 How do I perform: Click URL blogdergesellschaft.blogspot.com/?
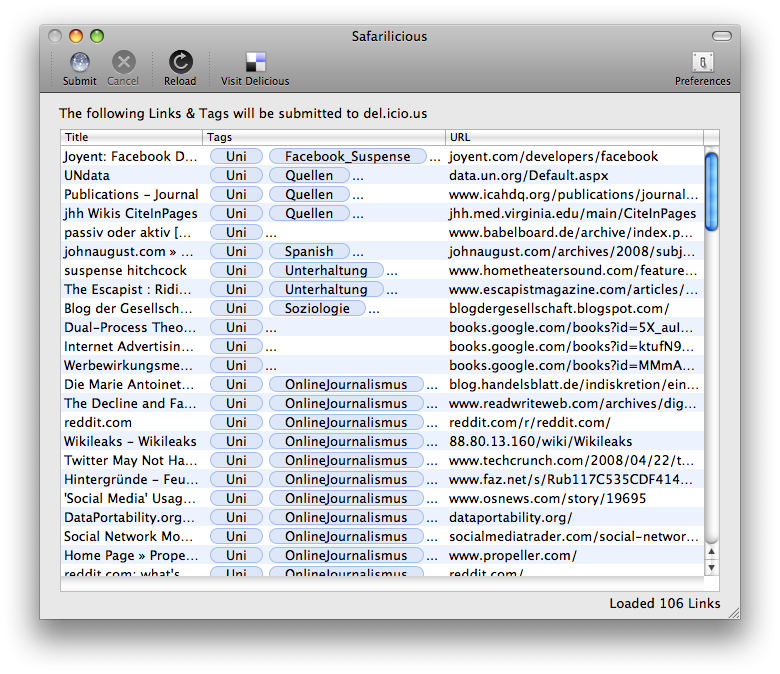(x=559, y=308)
